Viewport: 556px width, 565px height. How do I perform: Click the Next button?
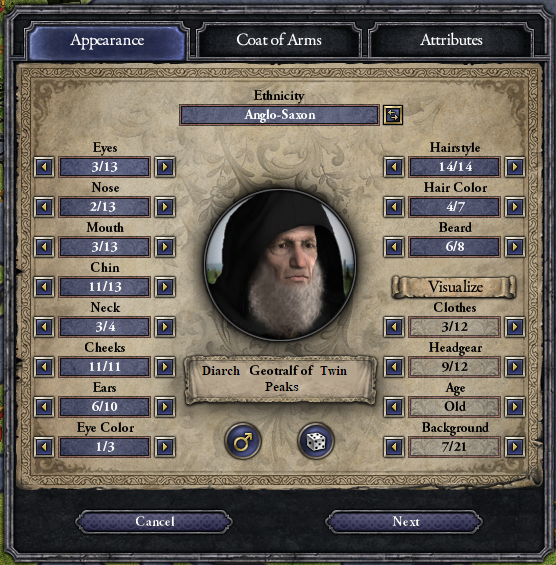405,521
